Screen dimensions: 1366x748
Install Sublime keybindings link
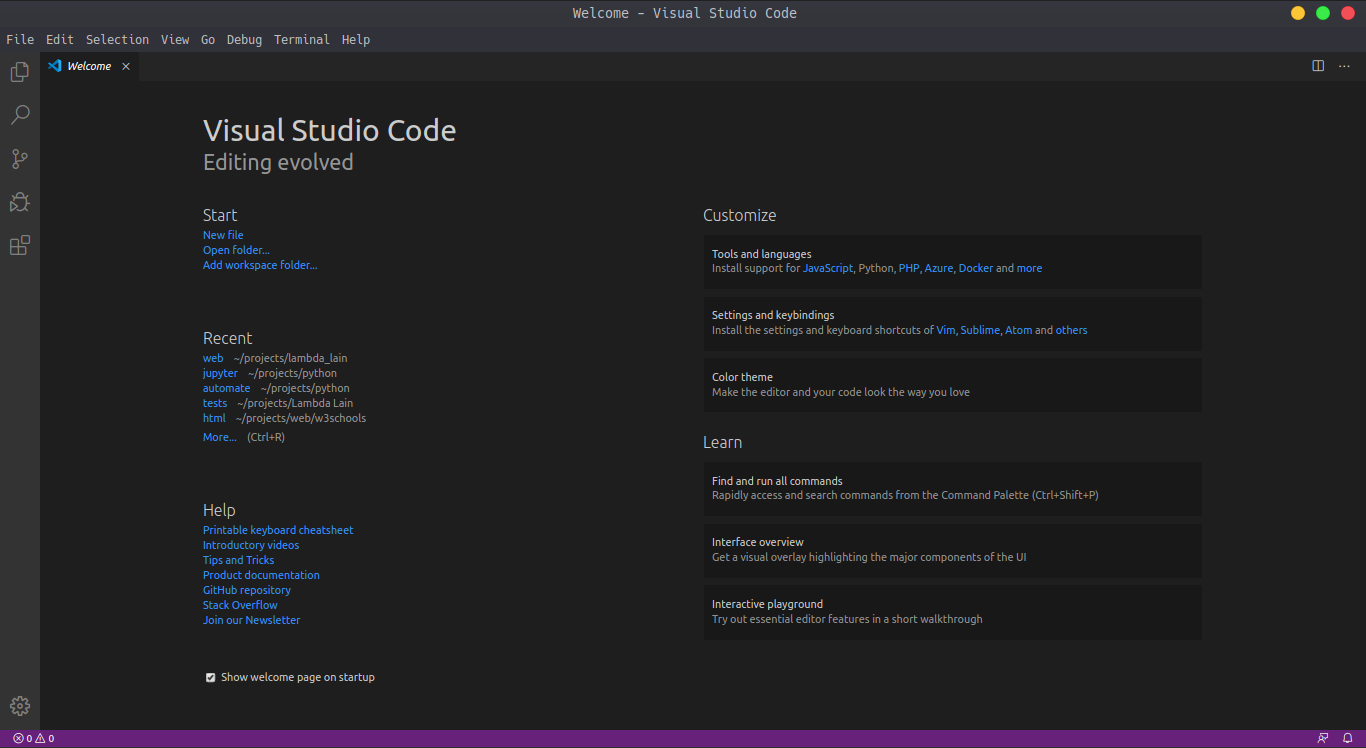[x=980, y=330]
